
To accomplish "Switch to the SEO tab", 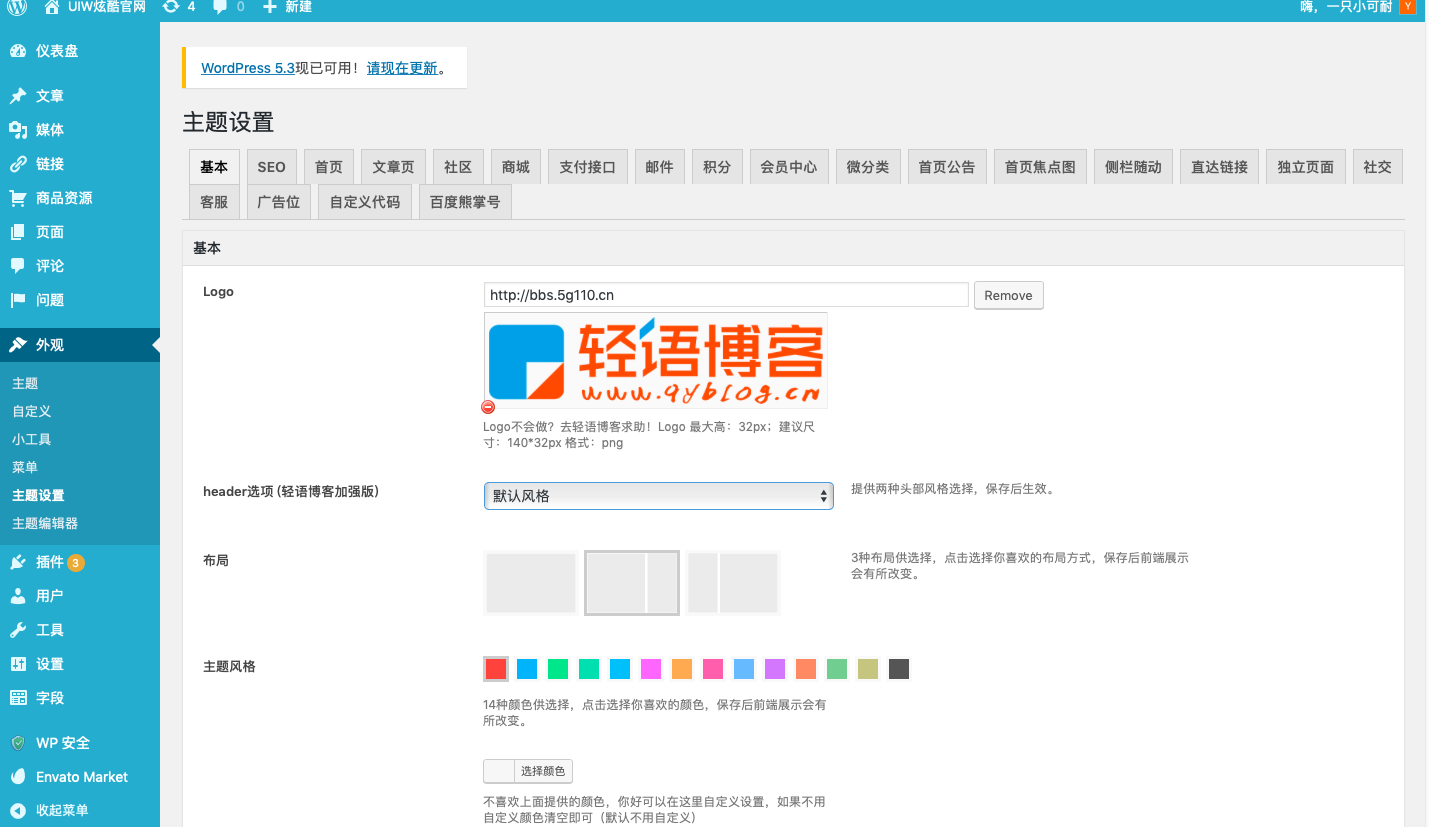I will (x=271, y=167).
